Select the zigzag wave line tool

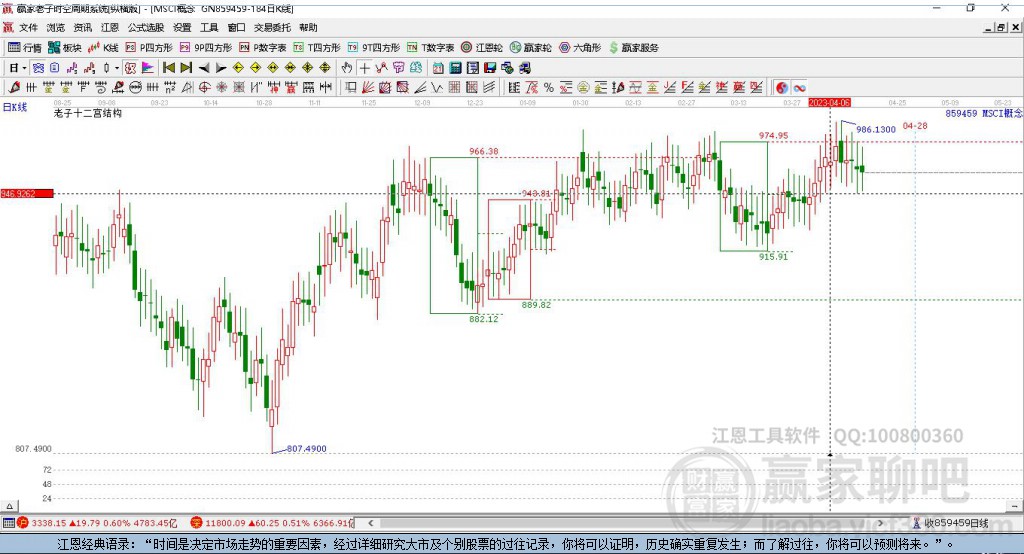coord(437,88)
